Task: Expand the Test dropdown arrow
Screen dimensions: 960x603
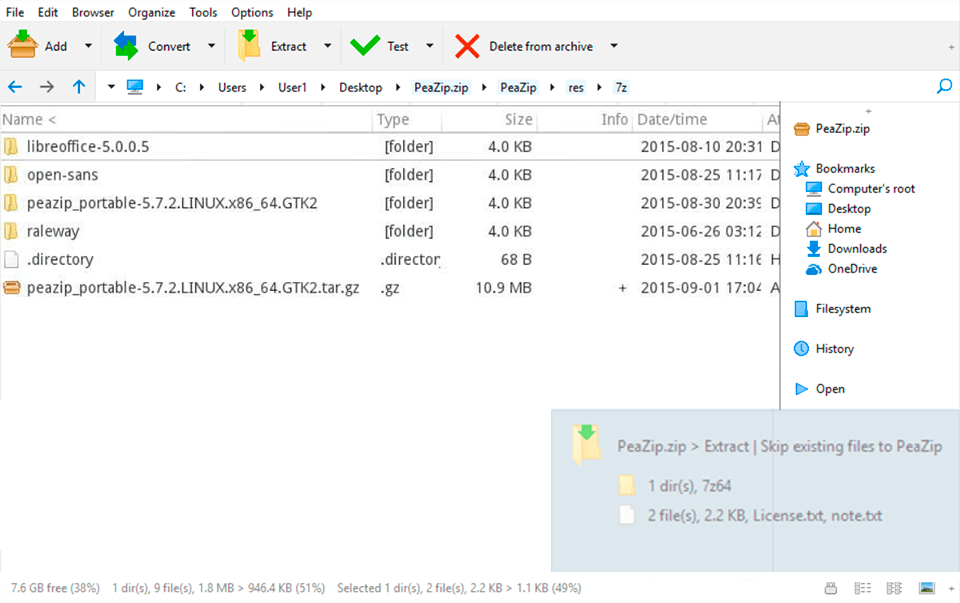Action: (430, 46)
